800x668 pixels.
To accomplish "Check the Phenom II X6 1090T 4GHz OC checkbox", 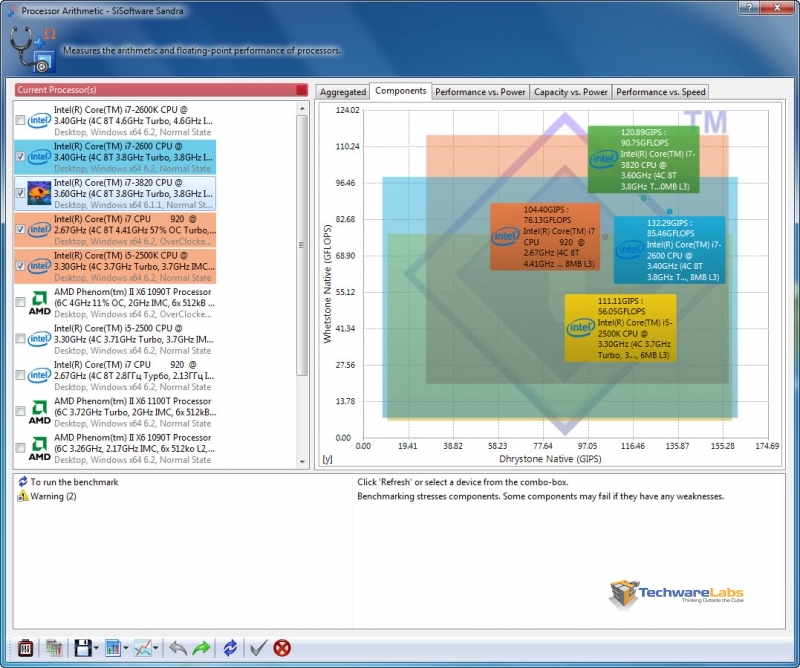I will tap(20, 303).
